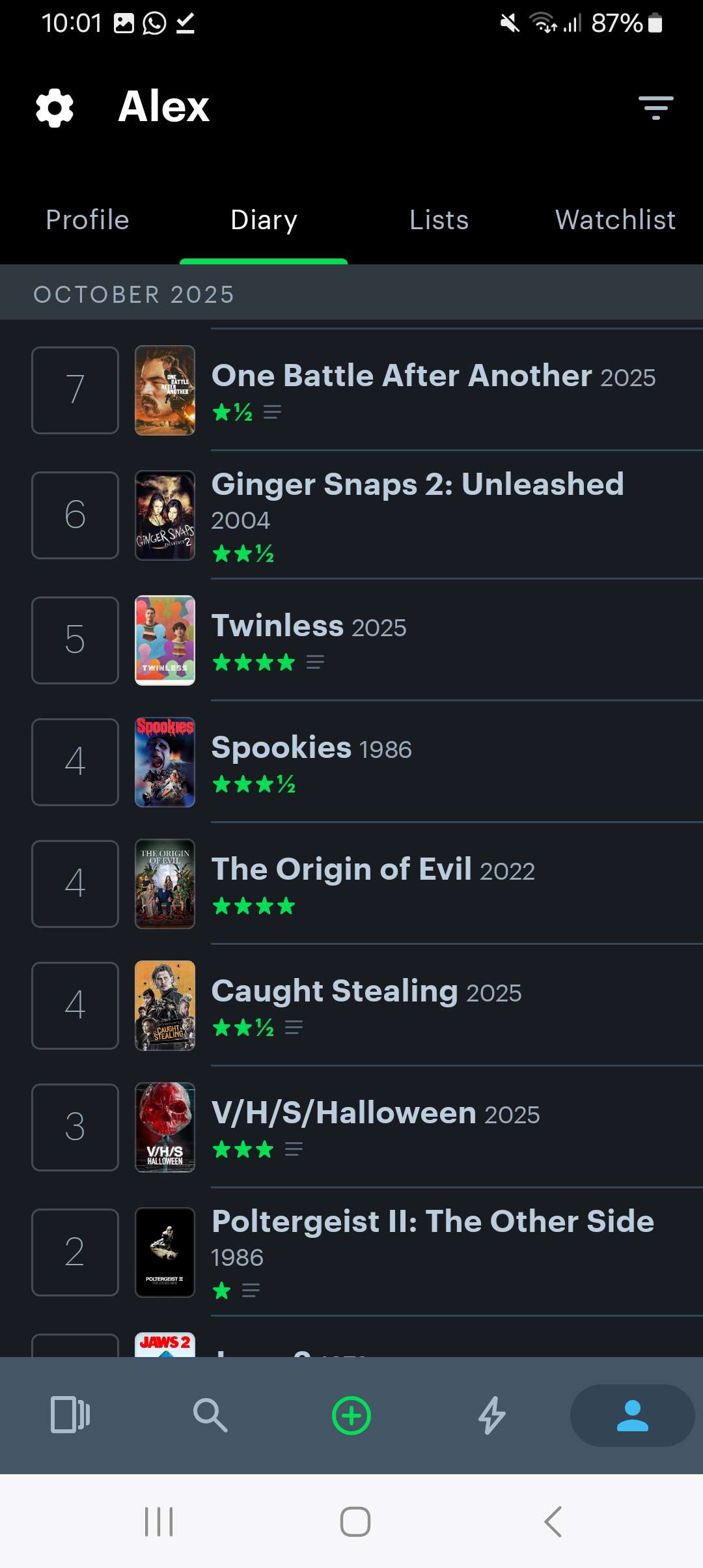Select the profile person icon
The height and width of the screenshot is (1568, 703).
[632, 1416]
